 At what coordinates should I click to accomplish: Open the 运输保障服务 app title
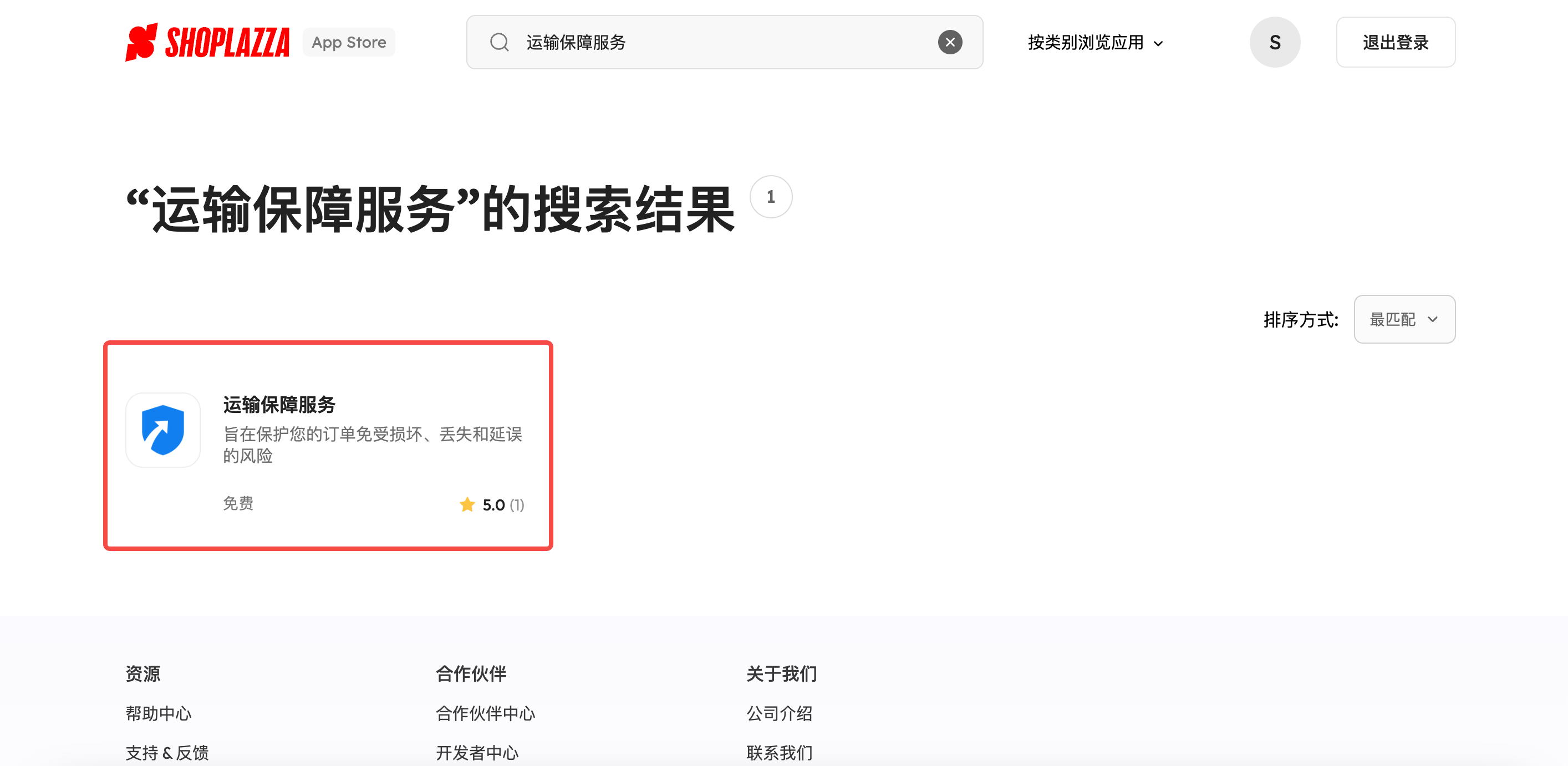(x=279, y=405)
